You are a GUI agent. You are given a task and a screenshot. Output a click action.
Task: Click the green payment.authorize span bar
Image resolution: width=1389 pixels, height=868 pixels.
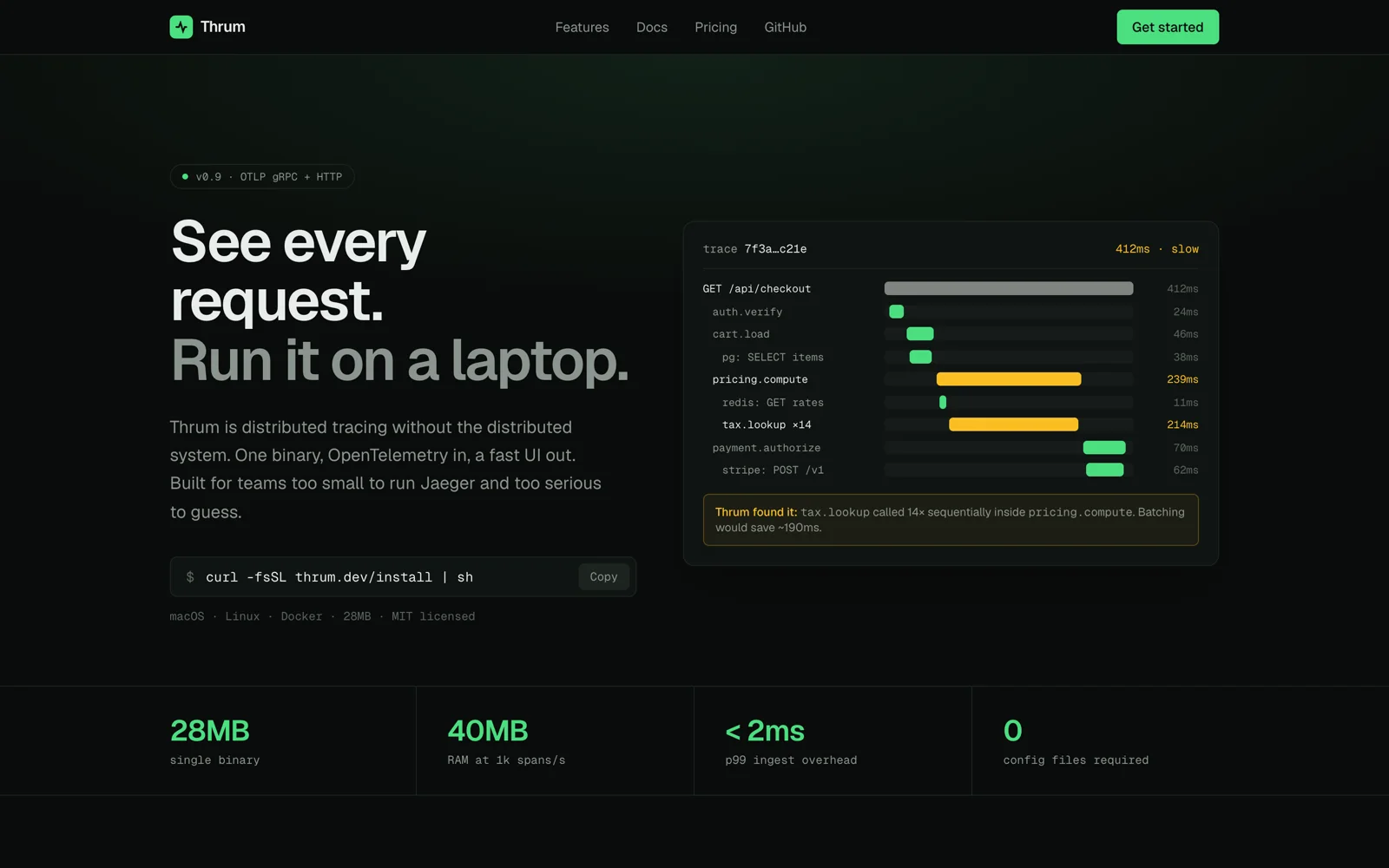click(x=1104, y=448)
